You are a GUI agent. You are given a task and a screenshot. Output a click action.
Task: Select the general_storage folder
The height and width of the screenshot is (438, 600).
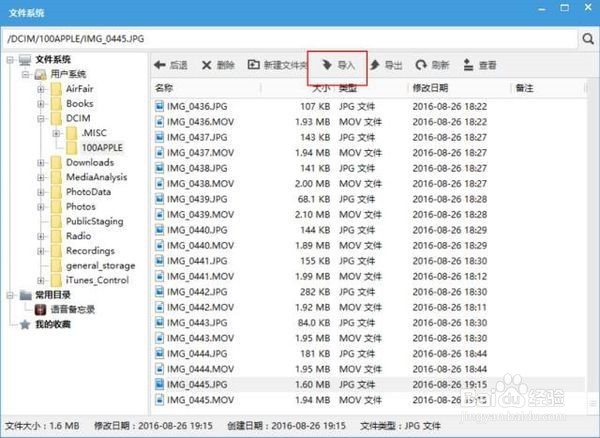point(100,265)
